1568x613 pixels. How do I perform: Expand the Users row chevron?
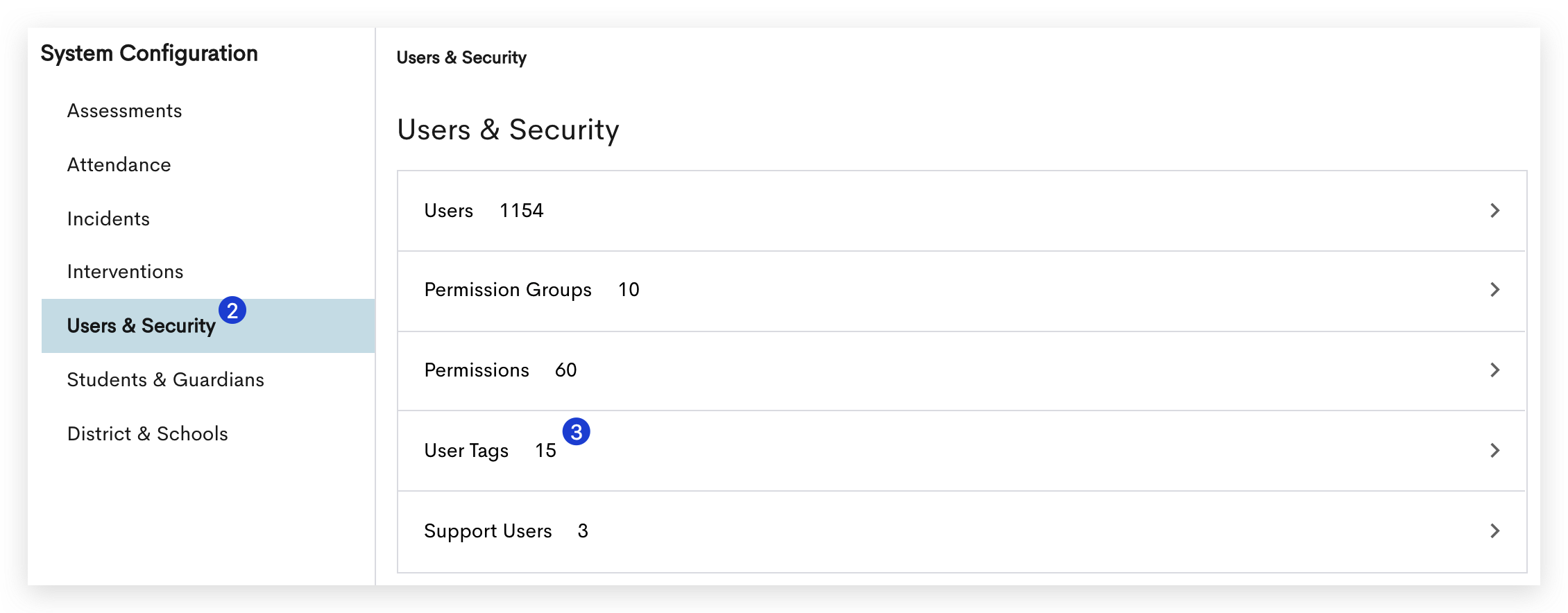coord(1494,211)
